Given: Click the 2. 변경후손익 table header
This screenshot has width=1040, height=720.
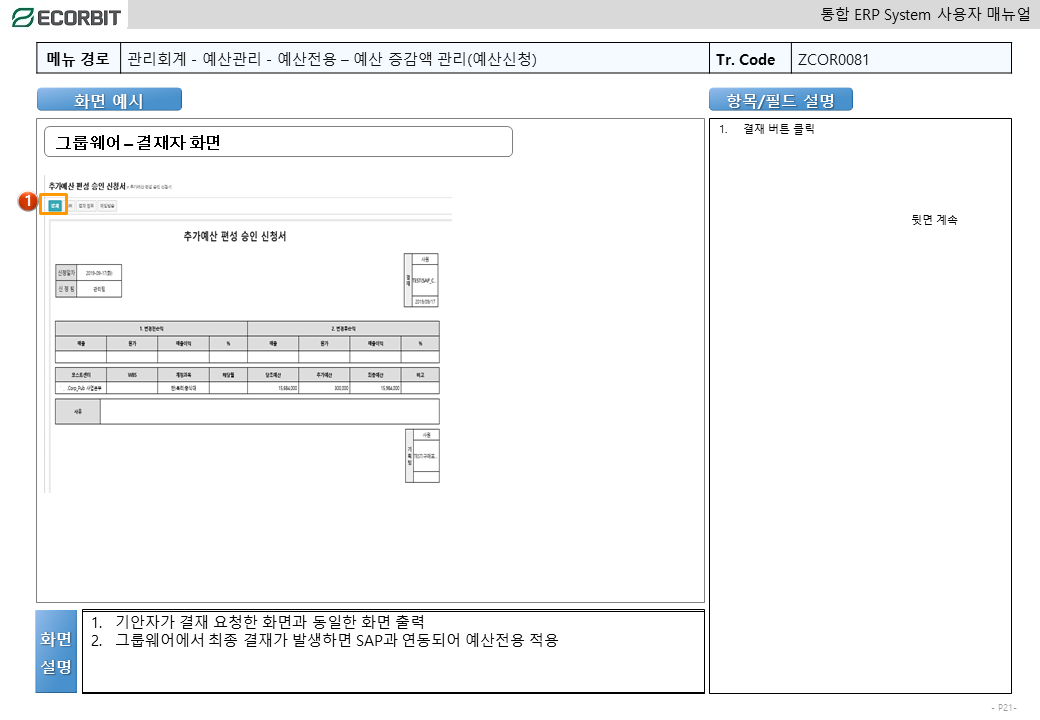Looking at the screenshot, I should click(x=343, y=328).
